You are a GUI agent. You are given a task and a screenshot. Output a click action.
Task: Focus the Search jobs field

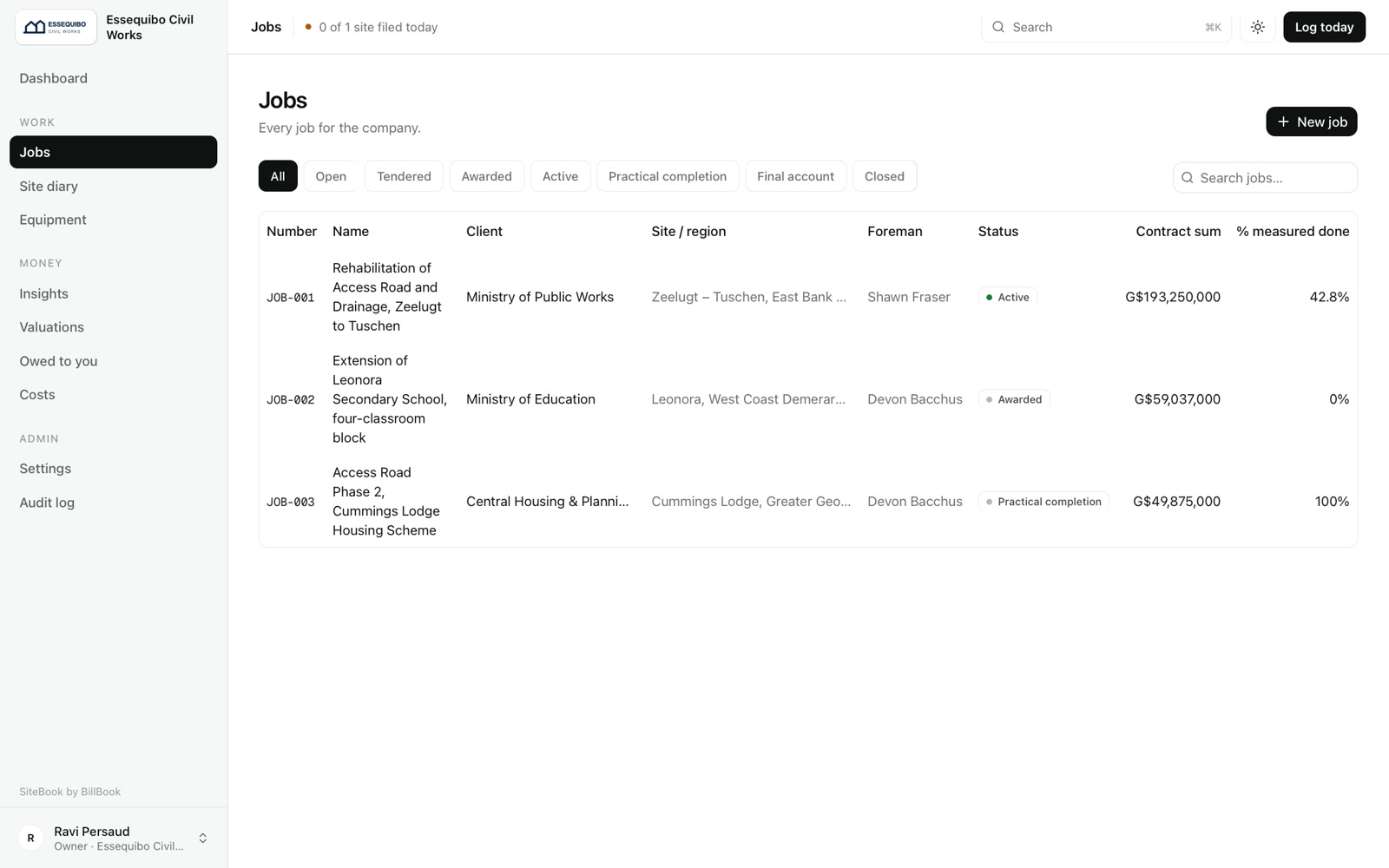tap(1265, 178)
